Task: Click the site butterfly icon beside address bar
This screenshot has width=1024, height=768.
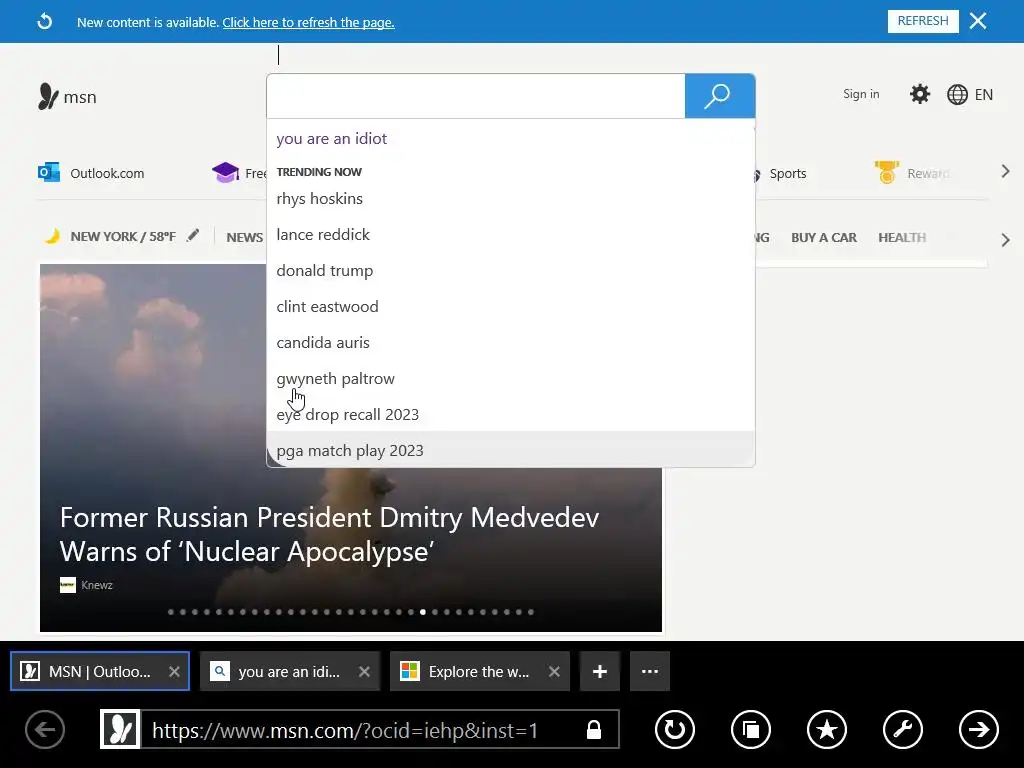Action: pos(120,729)
